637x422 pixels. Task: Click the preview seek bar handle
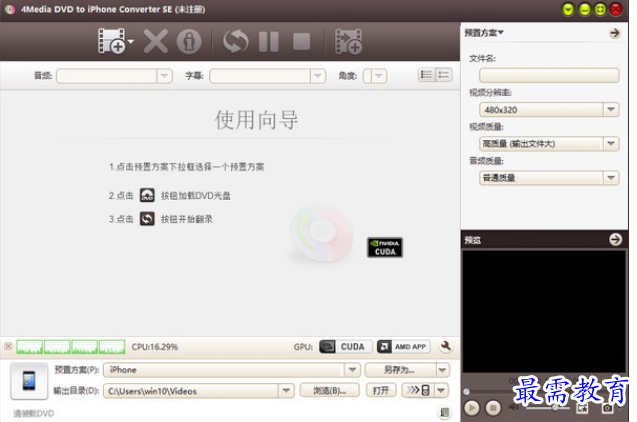tap(466, 392)
